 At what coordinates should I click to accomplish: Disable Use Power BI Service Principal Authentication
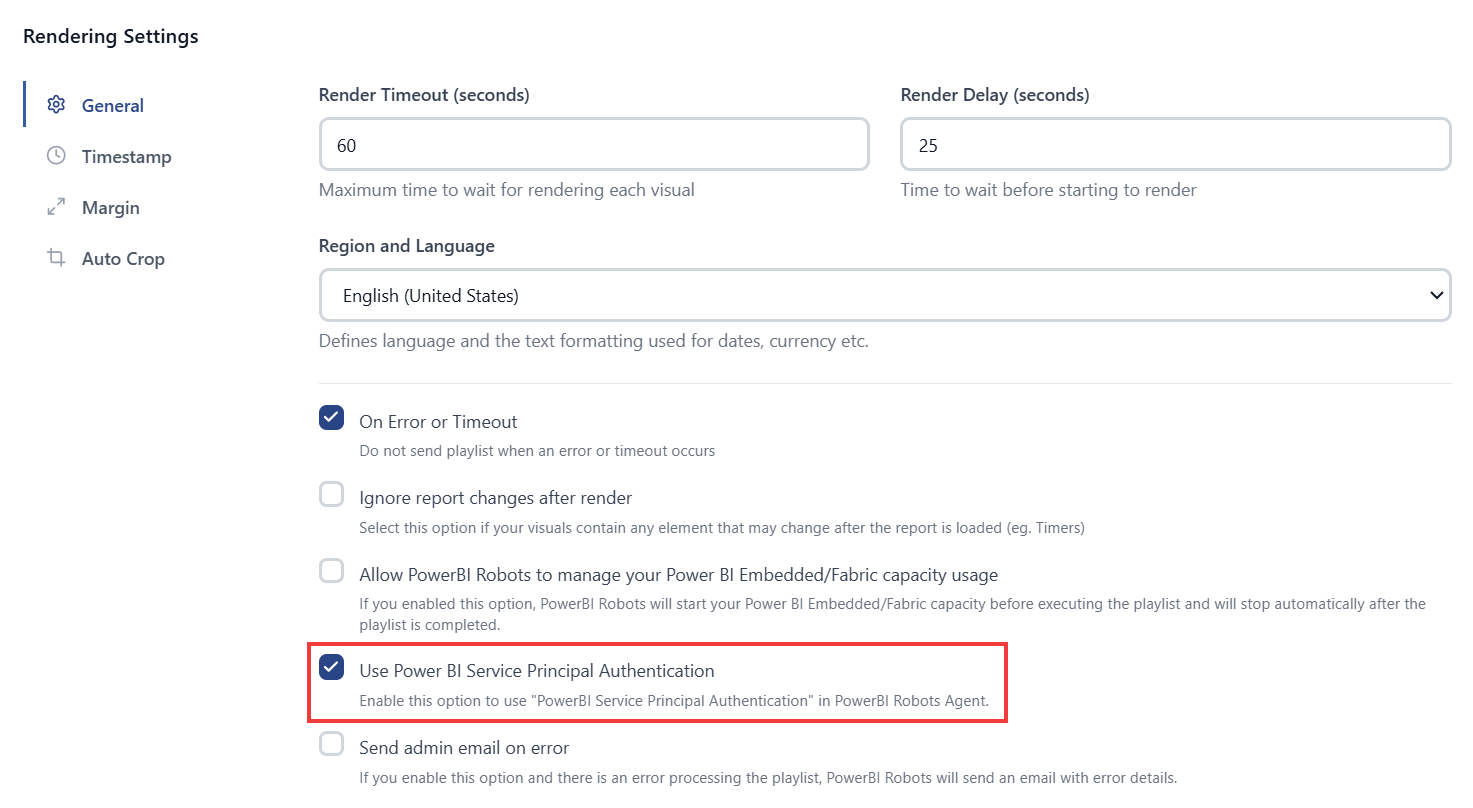[x=332, y=667]
